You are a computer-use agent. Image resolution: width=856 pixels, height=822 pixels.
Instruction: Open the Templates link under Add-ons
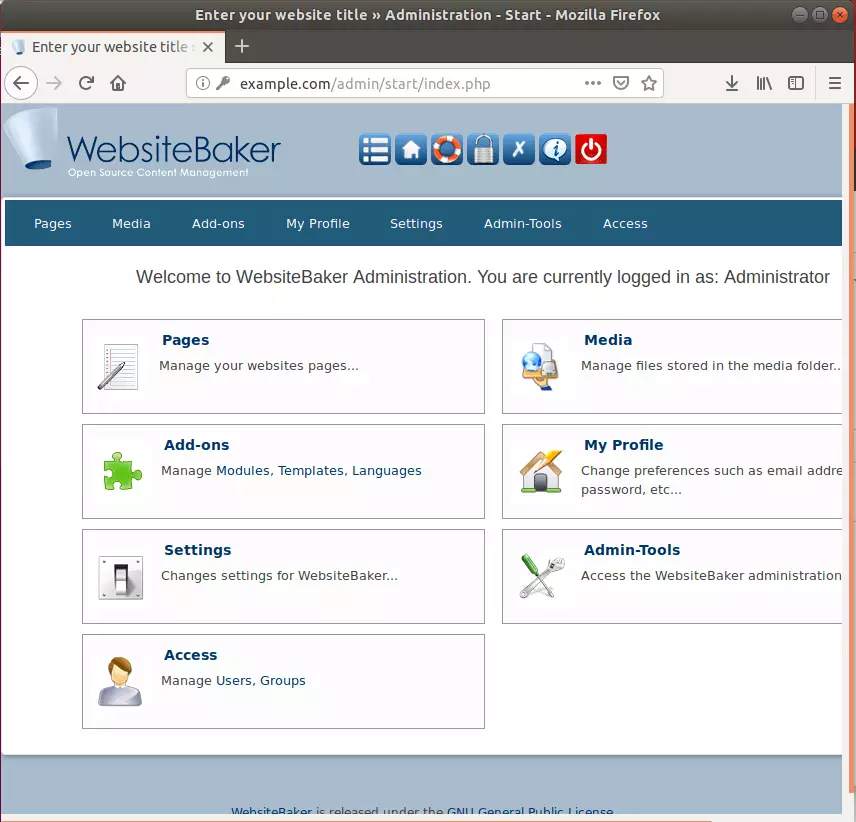[x=311, y=470]
